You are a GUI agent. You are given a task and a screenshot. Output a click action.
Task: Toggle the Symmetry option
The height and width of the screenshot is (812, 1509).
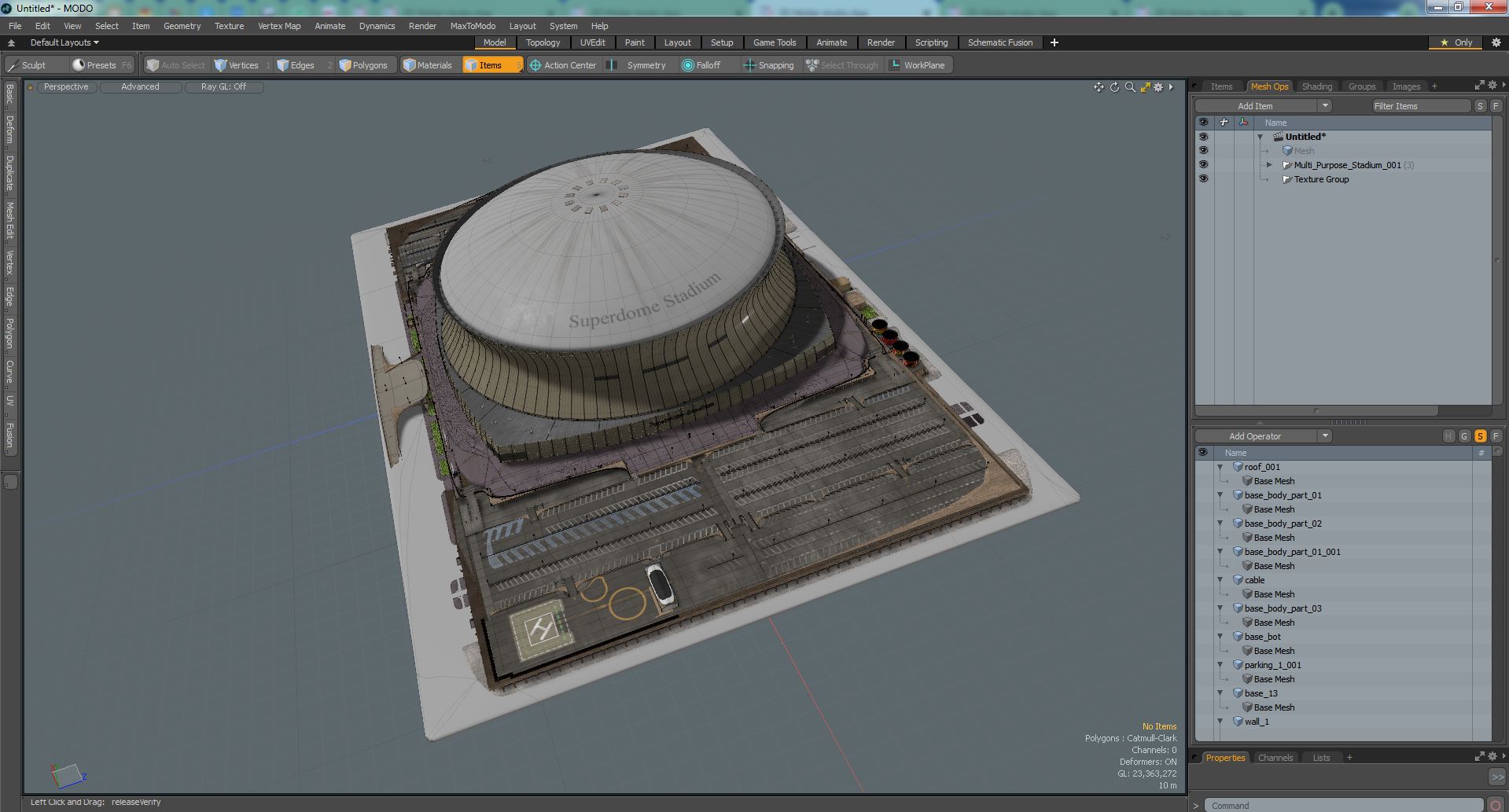pyautogui.click(x=639, y=65)
